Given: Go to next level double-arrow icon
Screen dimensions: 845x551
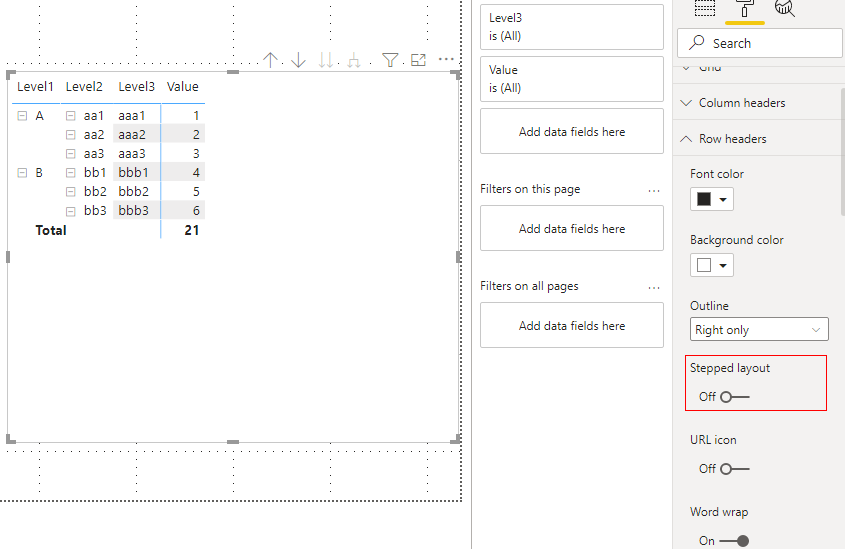Looking at the screenshot, I should point(325,60).
